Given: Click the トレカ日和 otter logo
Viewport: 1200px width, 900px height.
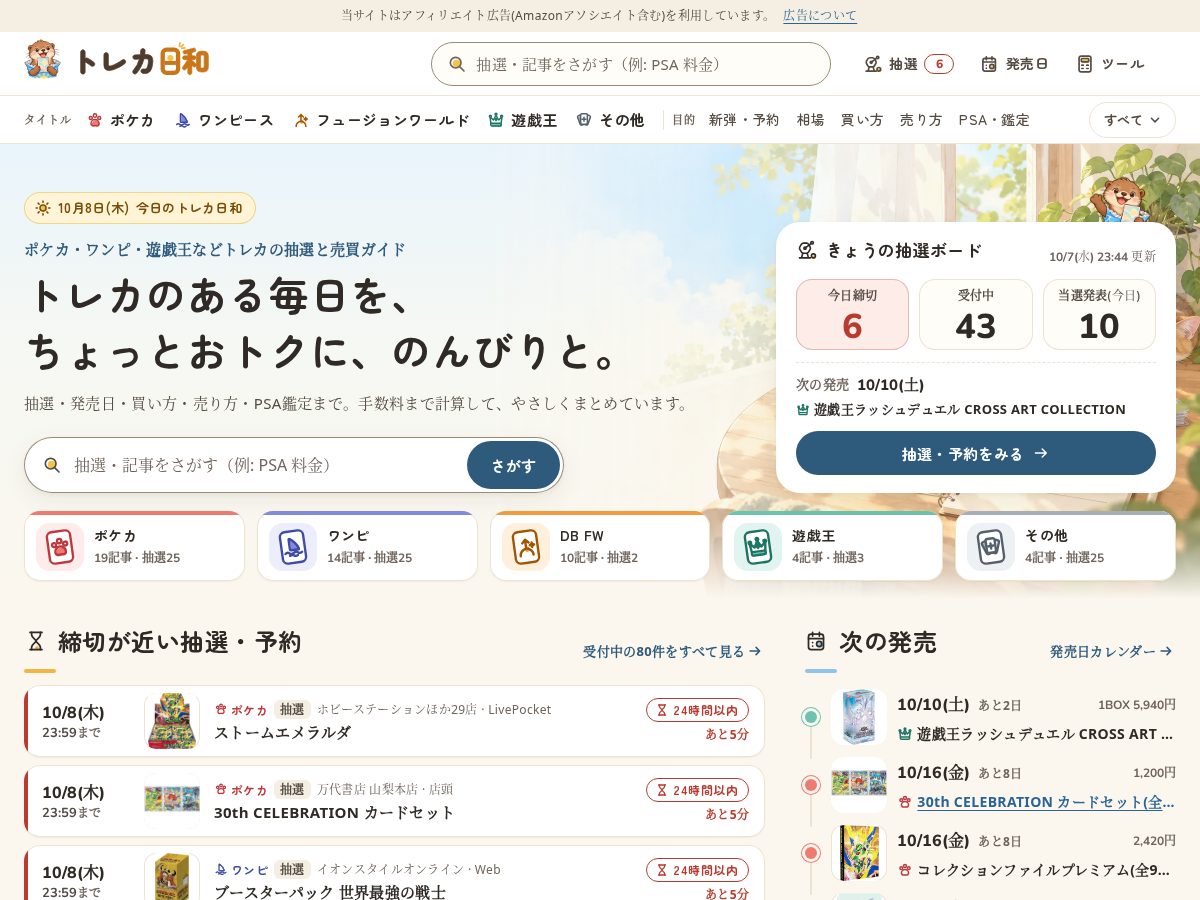Looking at the screenshot, I should 117,62.
